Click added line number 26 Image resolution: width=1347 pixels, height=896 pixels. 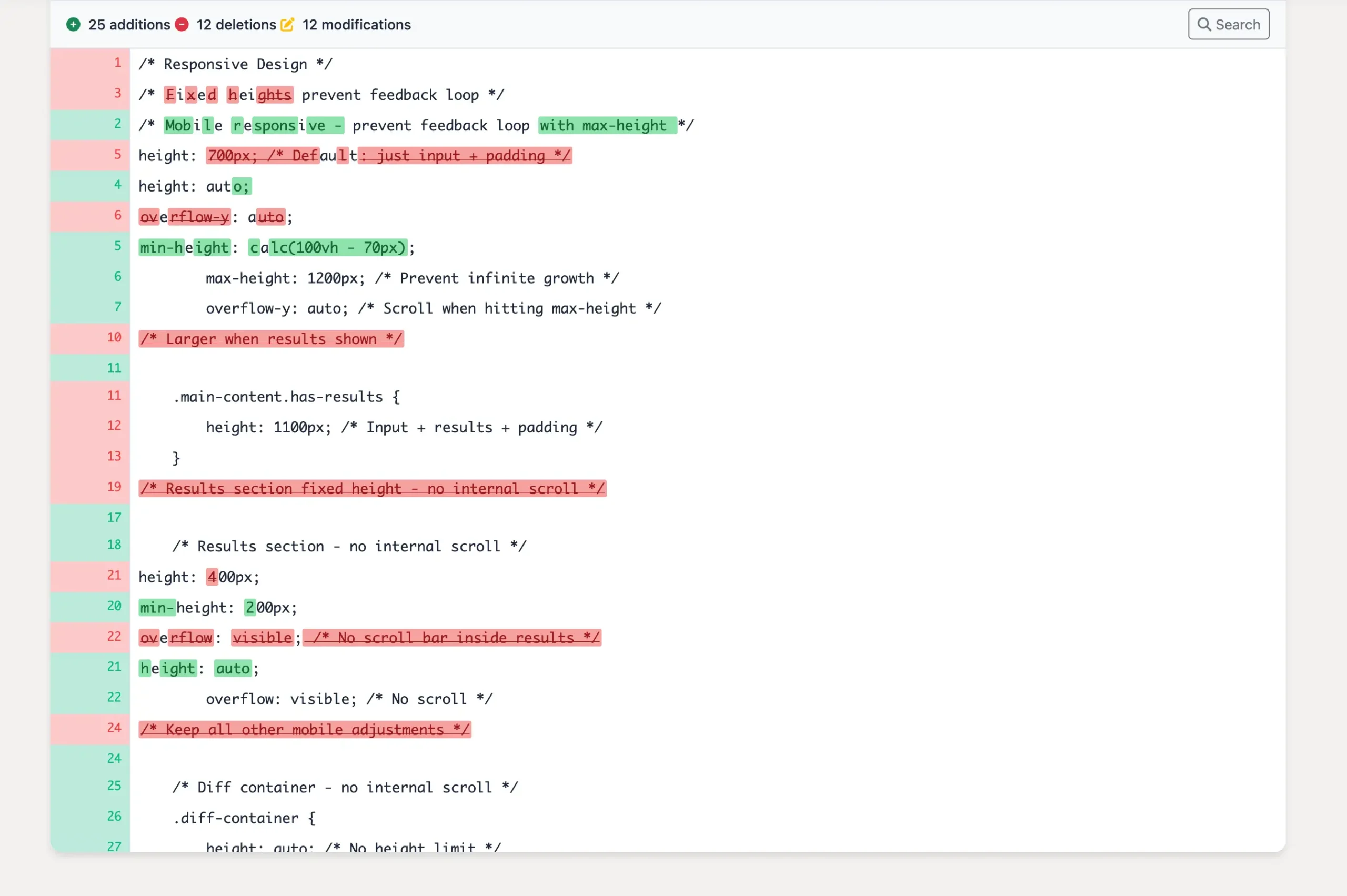(x=114, y=816)
